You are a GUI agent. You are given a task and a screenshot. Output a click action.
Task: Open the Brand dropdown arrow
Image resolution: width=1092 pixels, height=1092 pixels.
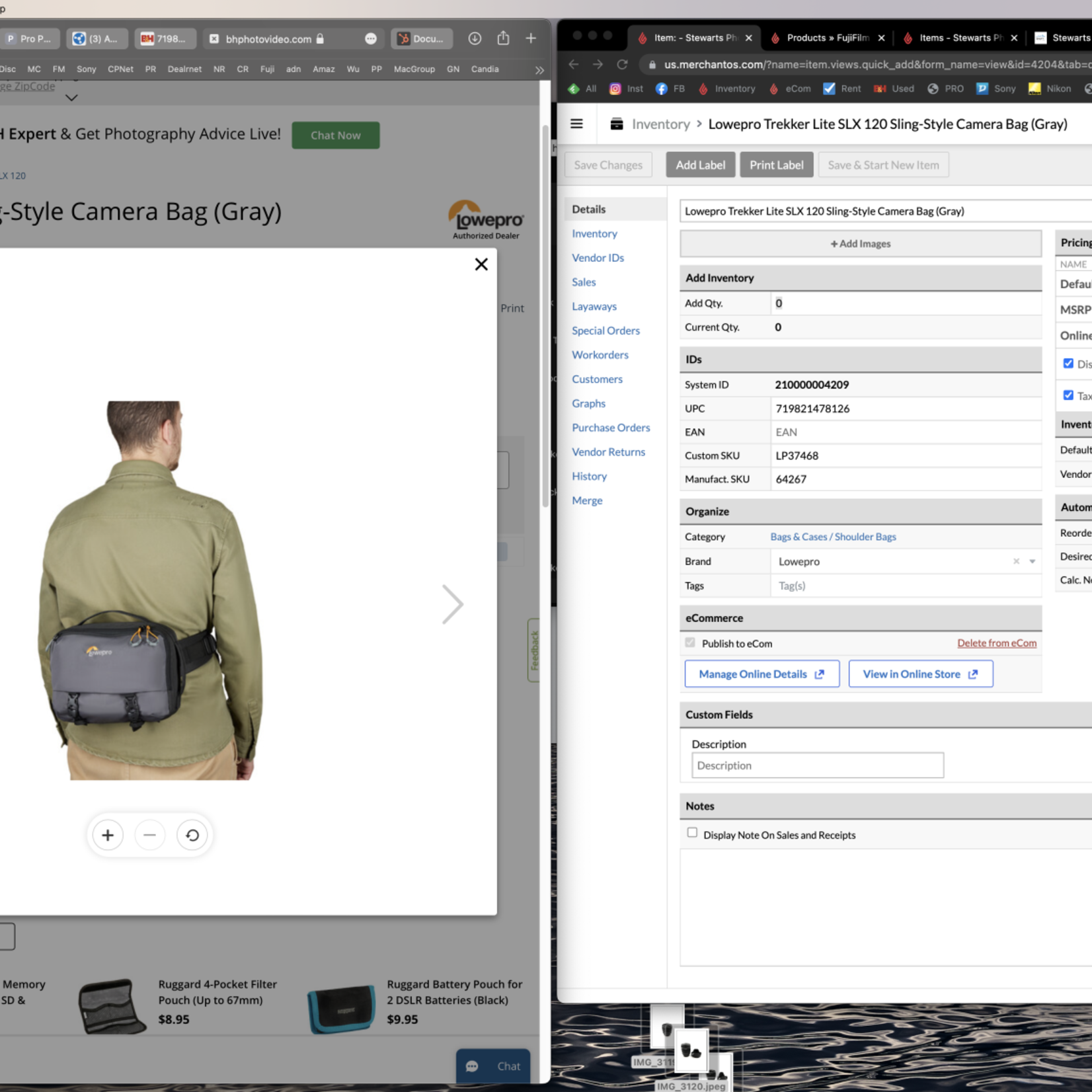[x=1032, y=561]
